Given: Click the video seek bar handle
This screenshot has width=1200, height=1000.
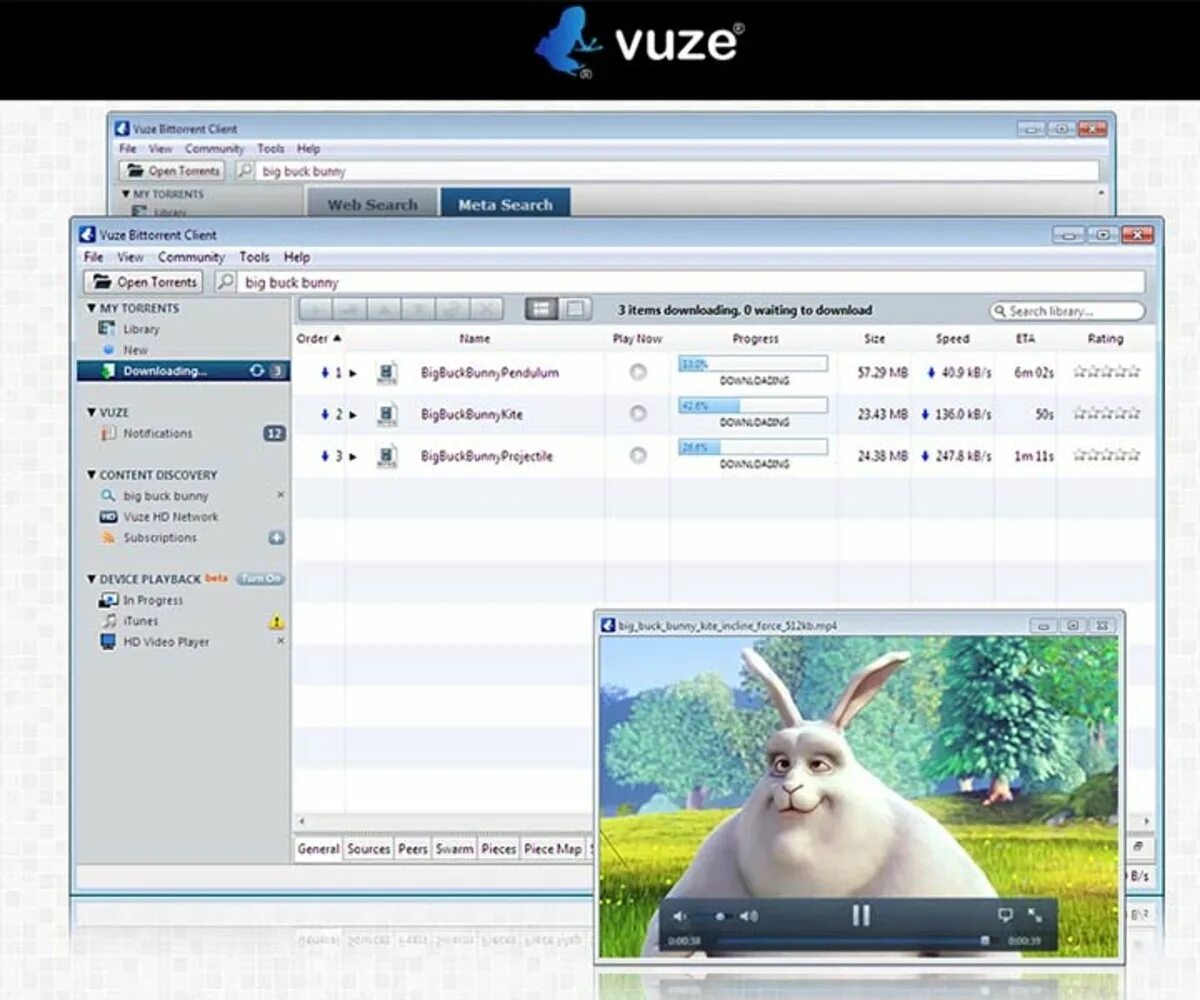Looking at the screenshot, I should [985, 941].
